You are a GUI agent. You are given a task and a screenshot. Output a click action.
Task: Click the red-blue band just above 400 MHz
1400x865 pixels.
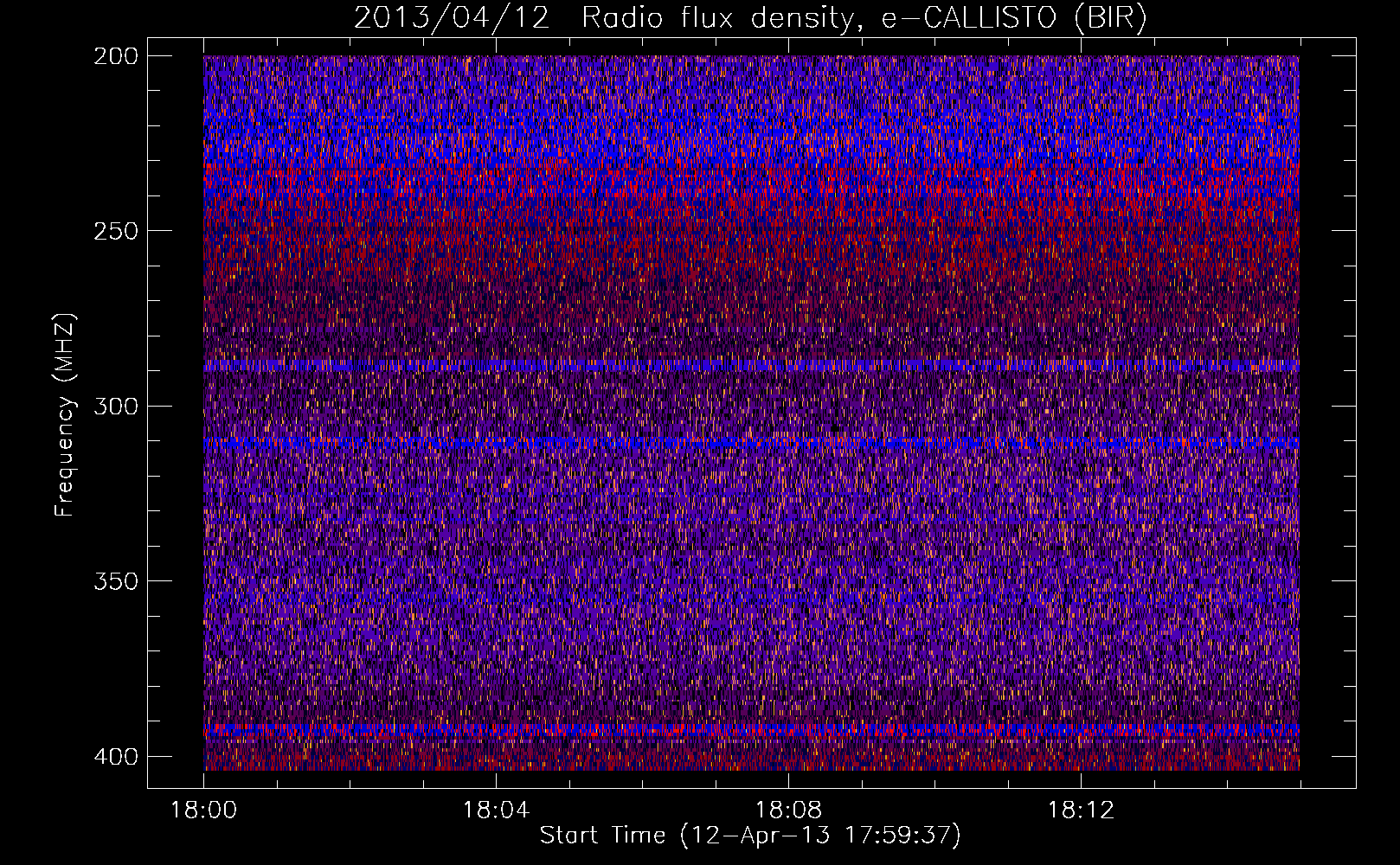pos(751,731)
